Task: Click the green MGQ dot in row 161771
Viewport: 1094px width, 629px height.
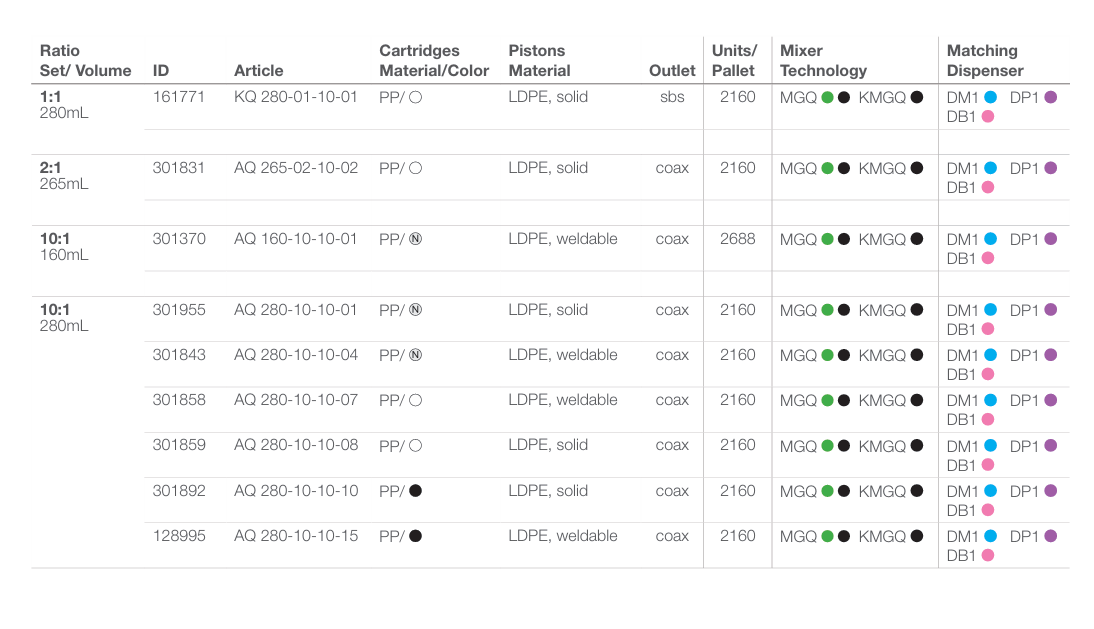Action: point(827,98)
